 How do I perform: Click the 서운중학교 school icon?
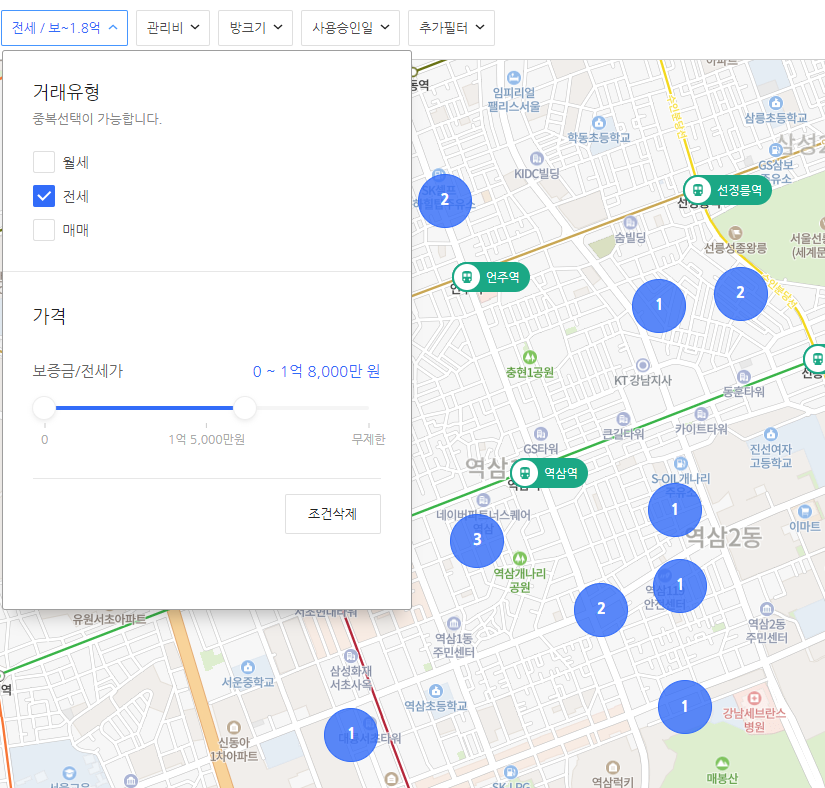pos(248,667)
